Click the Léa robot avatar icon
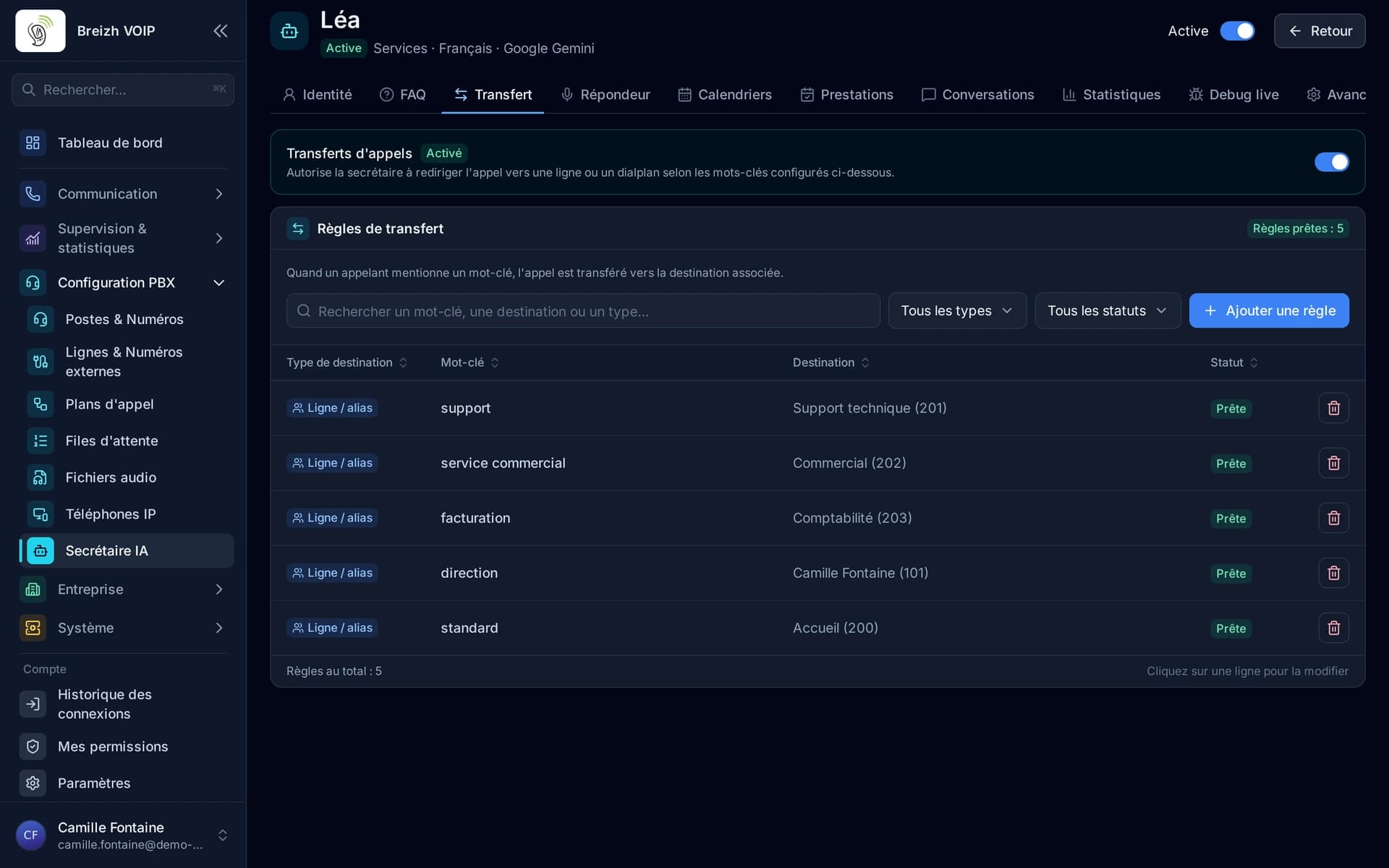Viewport: 1389px width, 868px height. click(x=289, y=31)
